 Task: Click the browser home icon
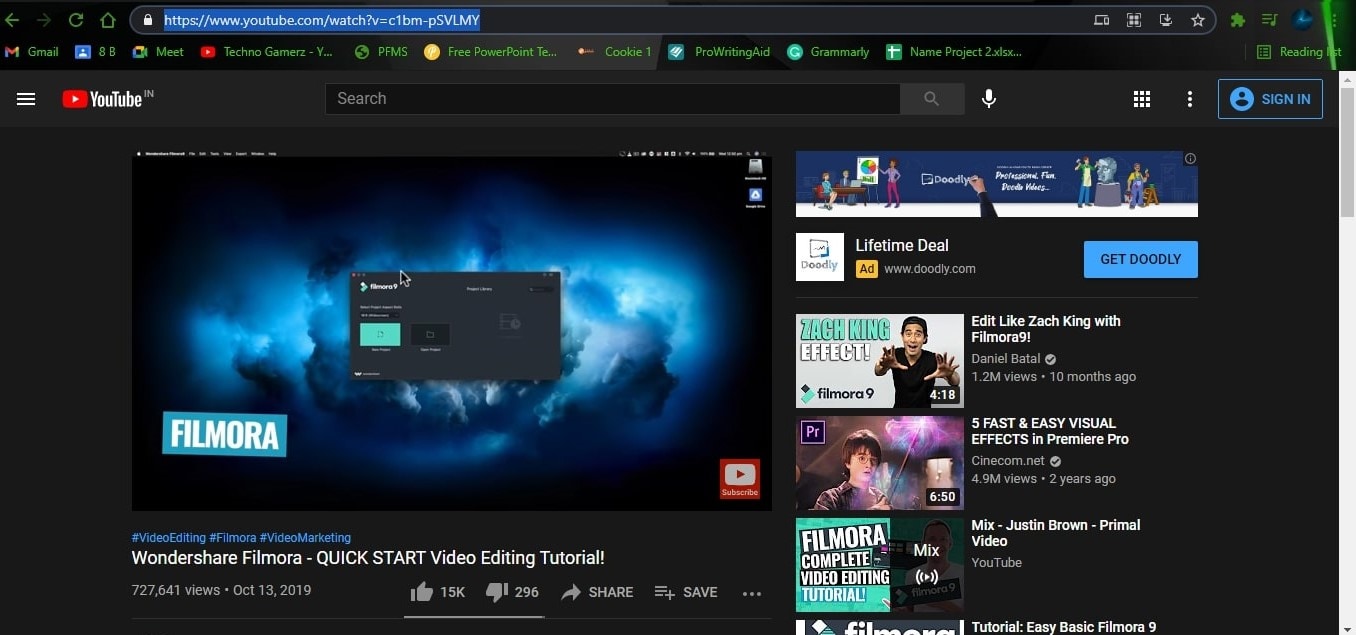coord(108,20)
